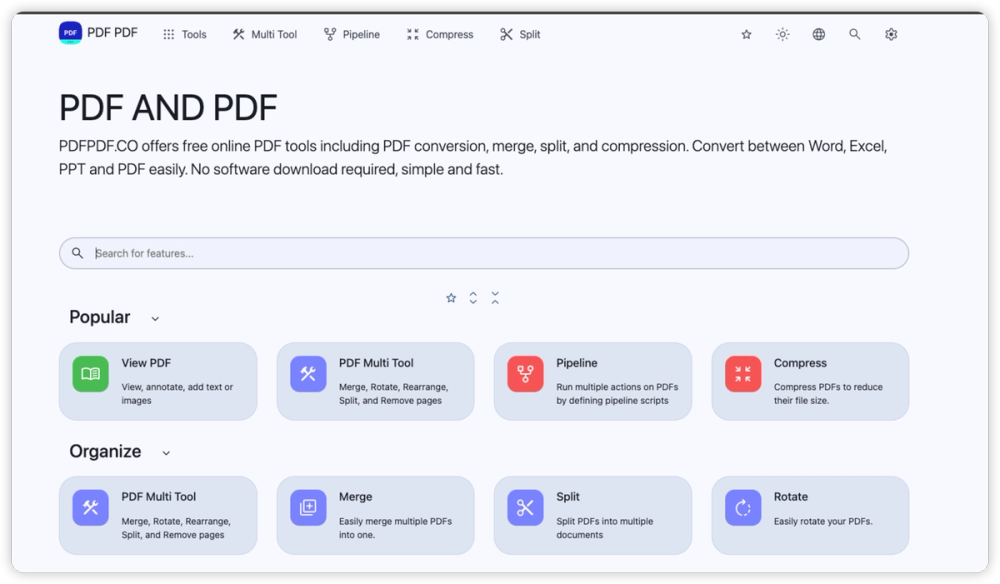The image size is (1000, 584).
Task: Click magnifier icon inside features search box
Action: pyautogui.click(x=77, y=253)
